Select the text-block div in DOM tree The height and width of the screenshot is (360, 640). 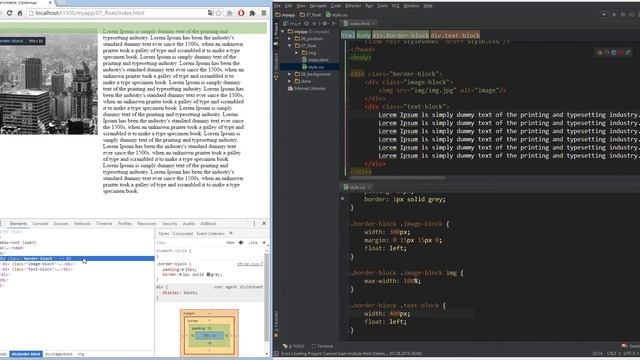[x=37, y=269]
